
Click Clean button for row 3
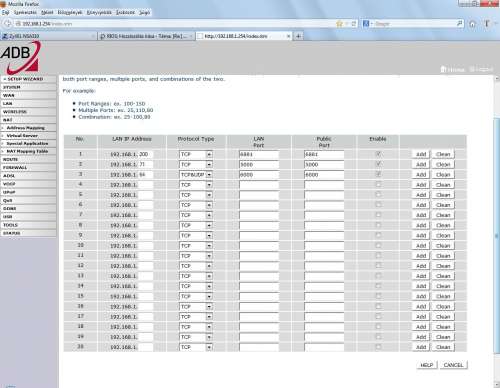(443, 175)
